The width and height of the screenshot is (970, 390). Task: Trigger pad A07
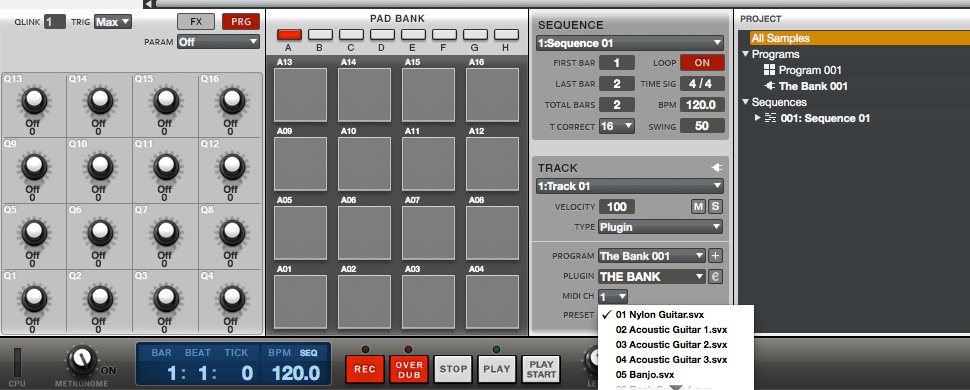429,233
